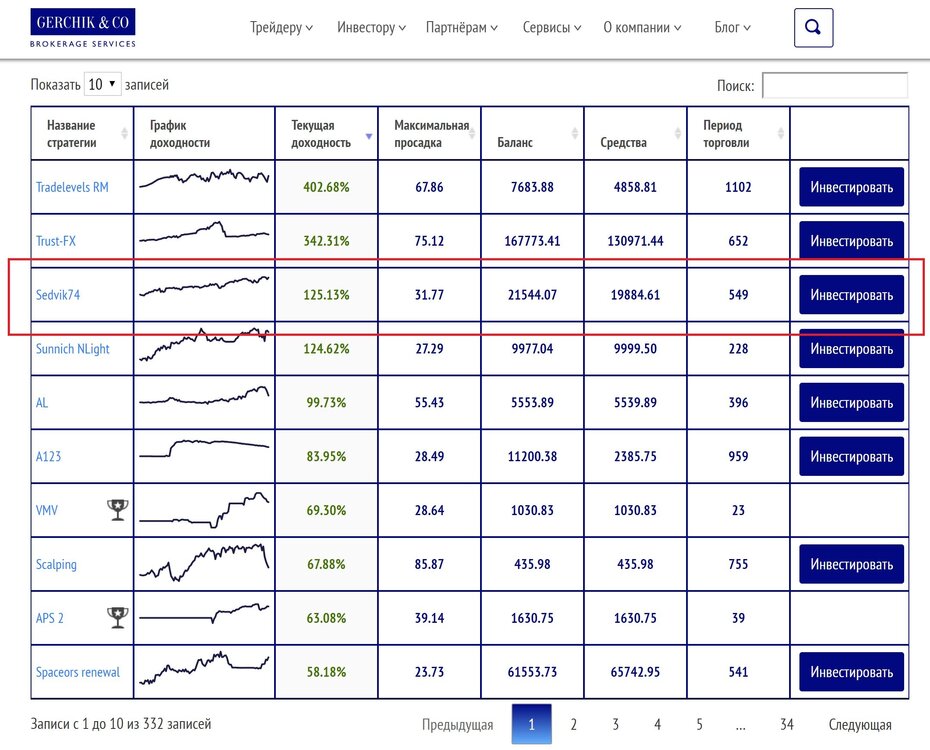Open the Tradelevels RM strategy link
The height and width of the screenshot is (750, 930).
click(x=72, y=187)
